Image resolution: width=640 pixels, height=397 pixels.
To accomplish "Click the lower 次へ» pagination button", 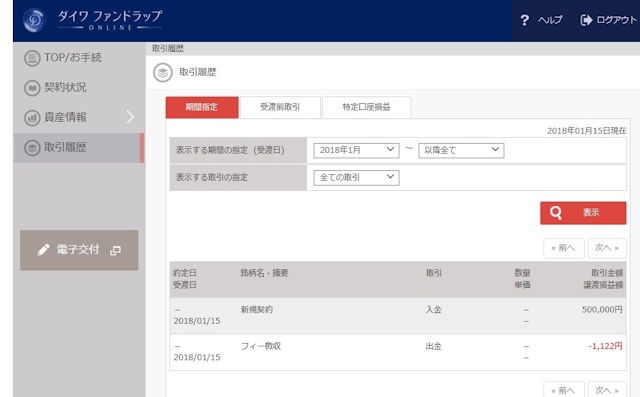I will coord(607,390).
